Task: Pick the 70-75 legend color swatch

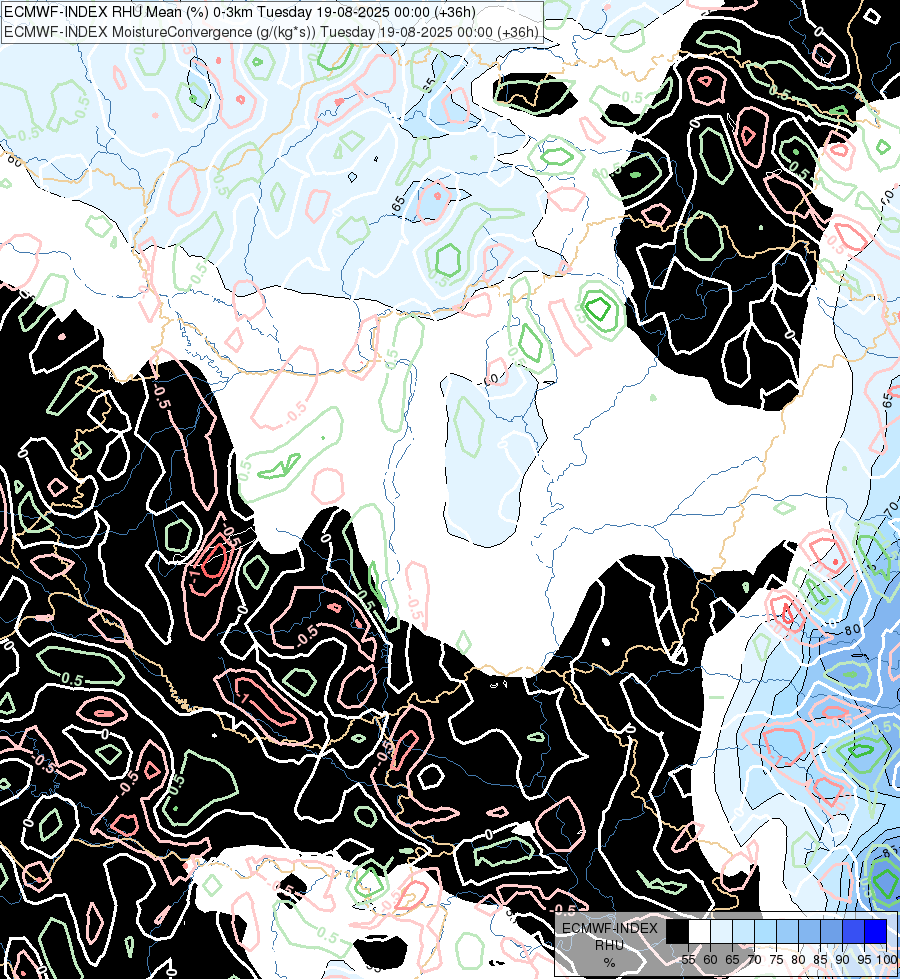Action: [x=766, y=931]
